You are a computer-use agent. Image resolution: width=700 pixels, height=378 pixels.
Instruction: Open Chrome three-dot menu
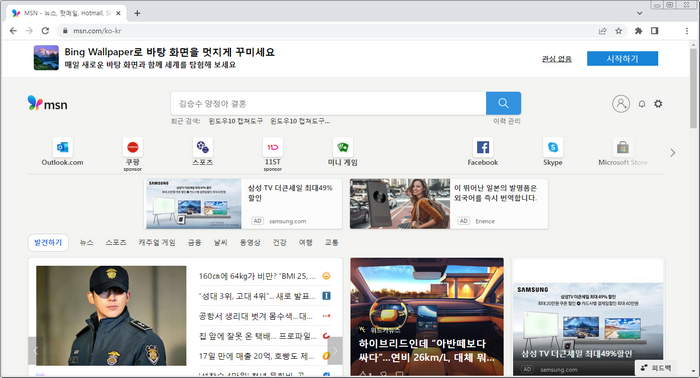click(x=687, y=31)
